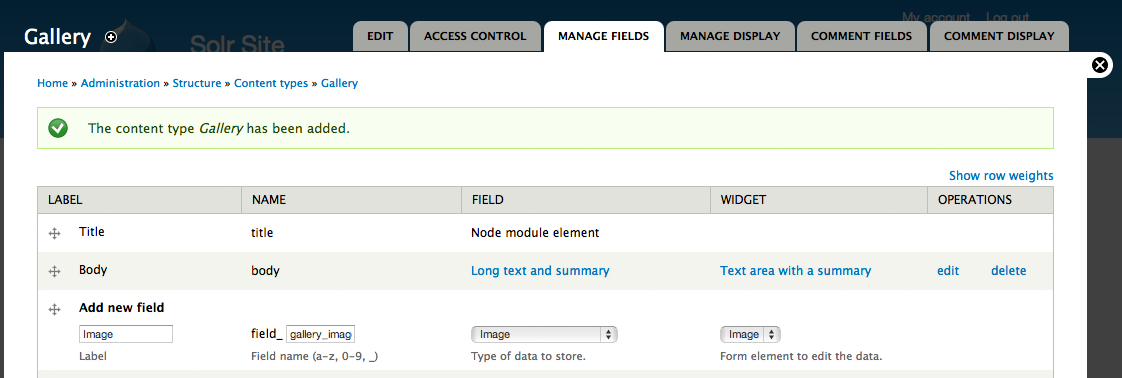
Task: Grab the drag handle of the Body row
Action: point(54,271)
